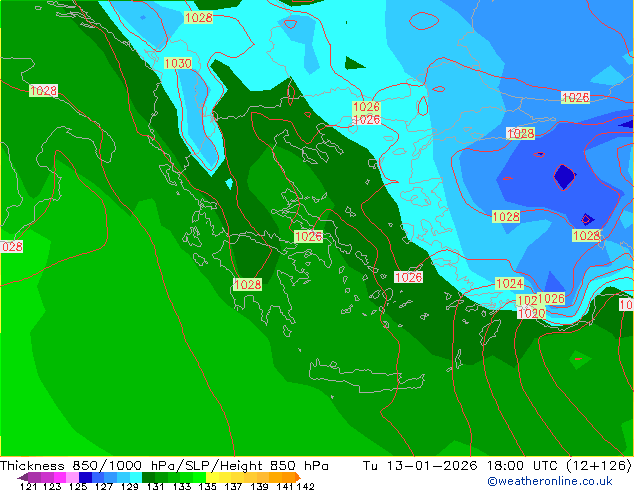
Task: Click the legend value 139
Action: coord(259,486)
